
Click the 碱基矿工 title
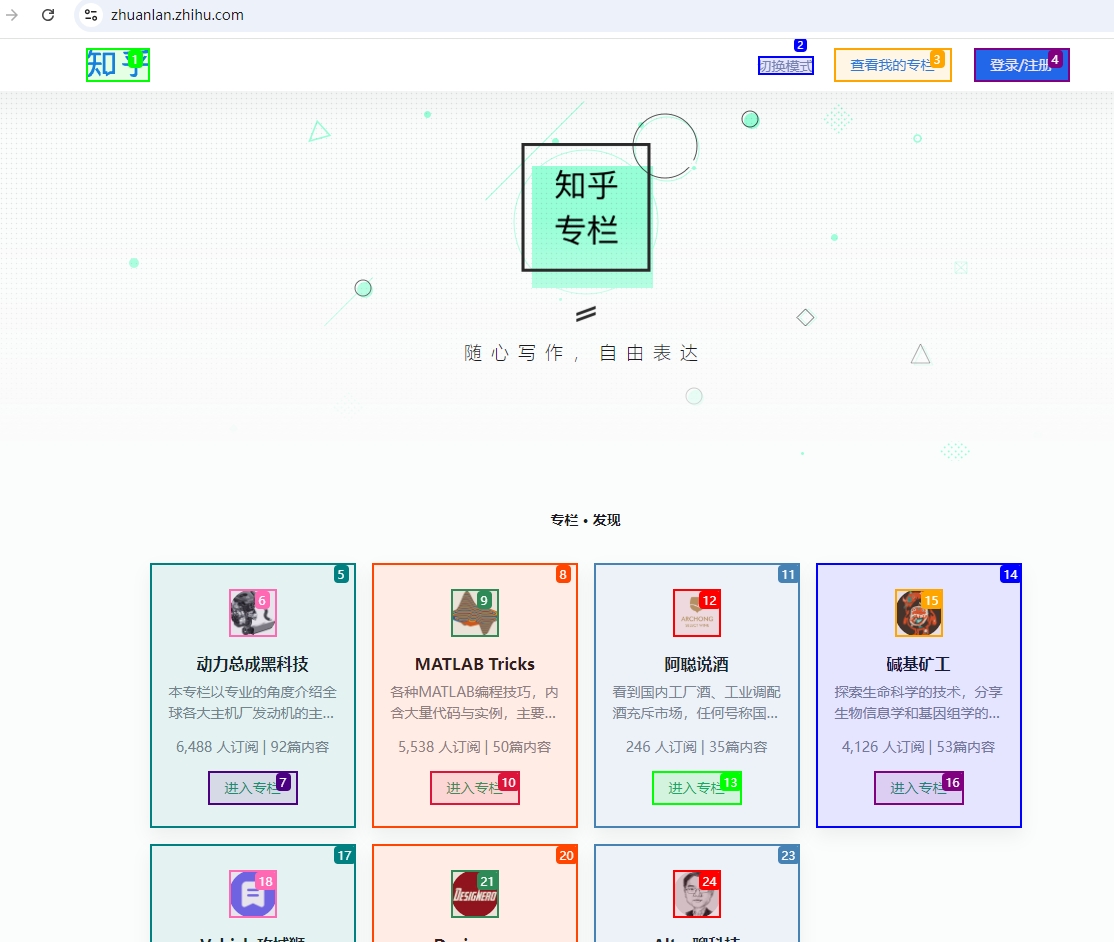pyautogui.click(x=919, y=664)
